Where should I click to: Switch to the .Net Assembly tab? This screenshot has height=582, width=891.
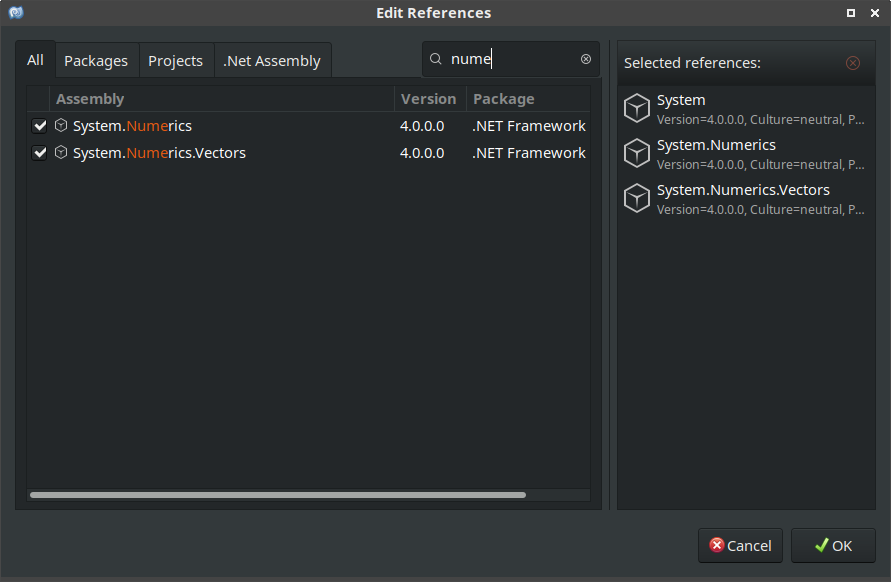click(x=272, y=61)
